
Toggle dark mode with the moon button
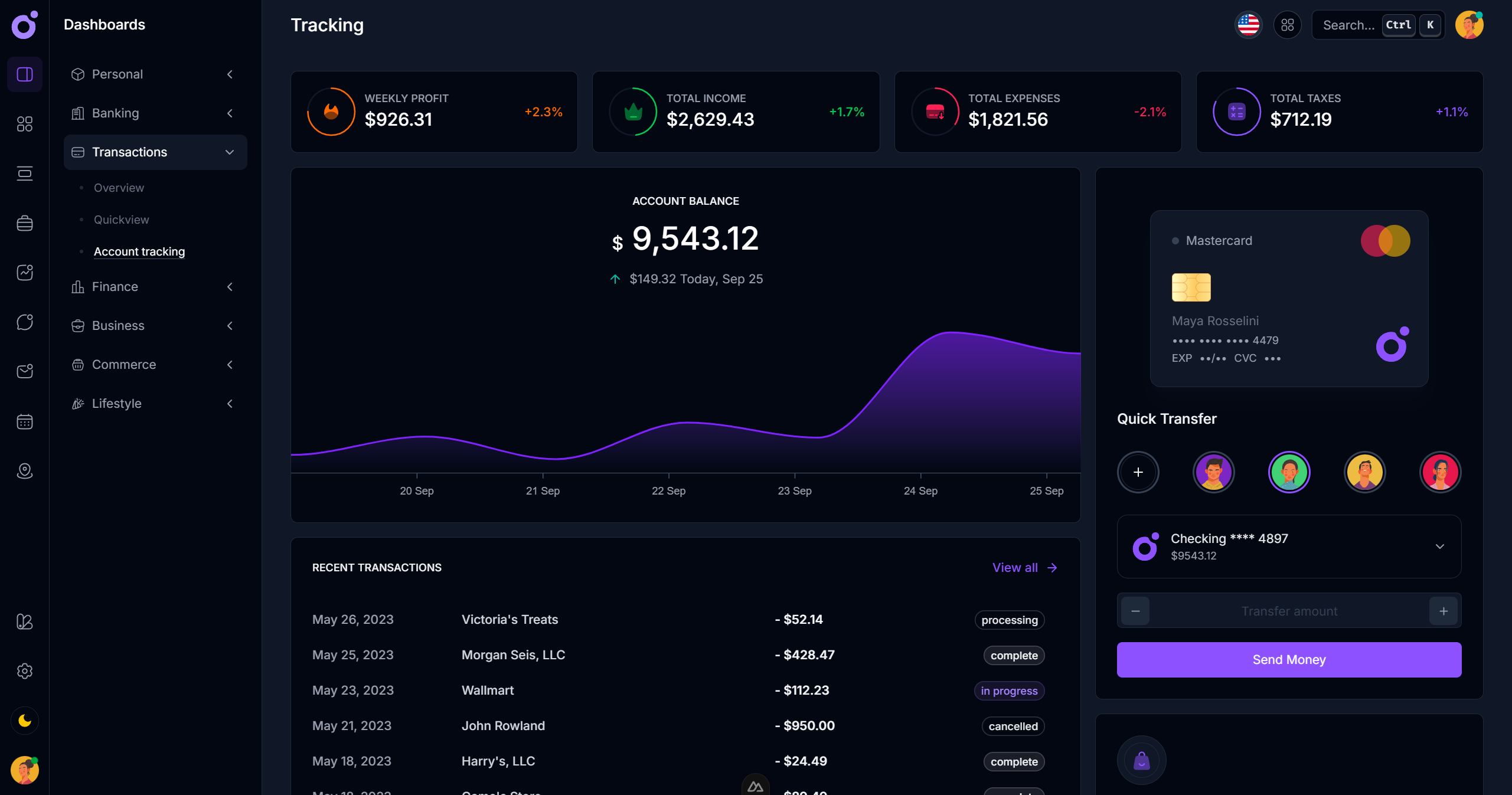coord(25,721)
